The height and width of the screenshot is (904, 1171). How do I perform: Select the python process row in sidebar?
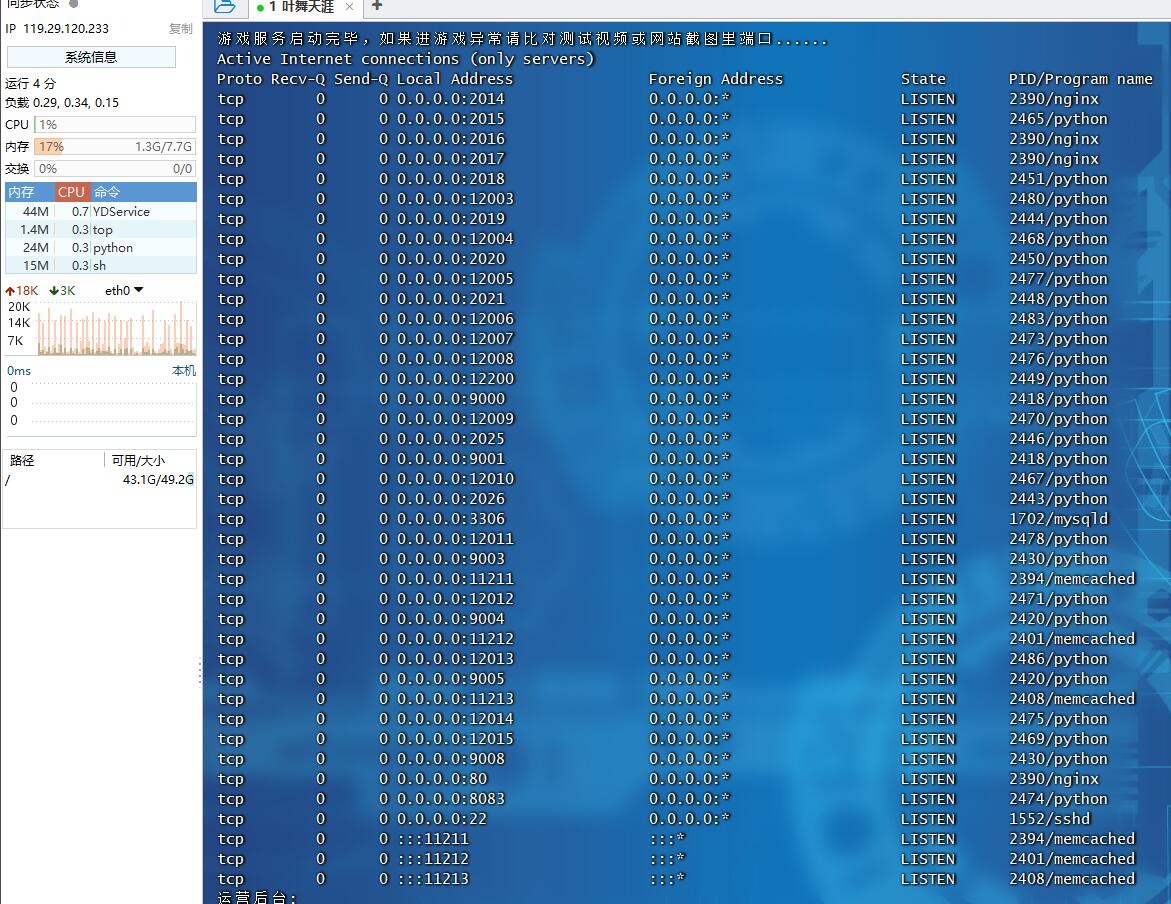101,247
